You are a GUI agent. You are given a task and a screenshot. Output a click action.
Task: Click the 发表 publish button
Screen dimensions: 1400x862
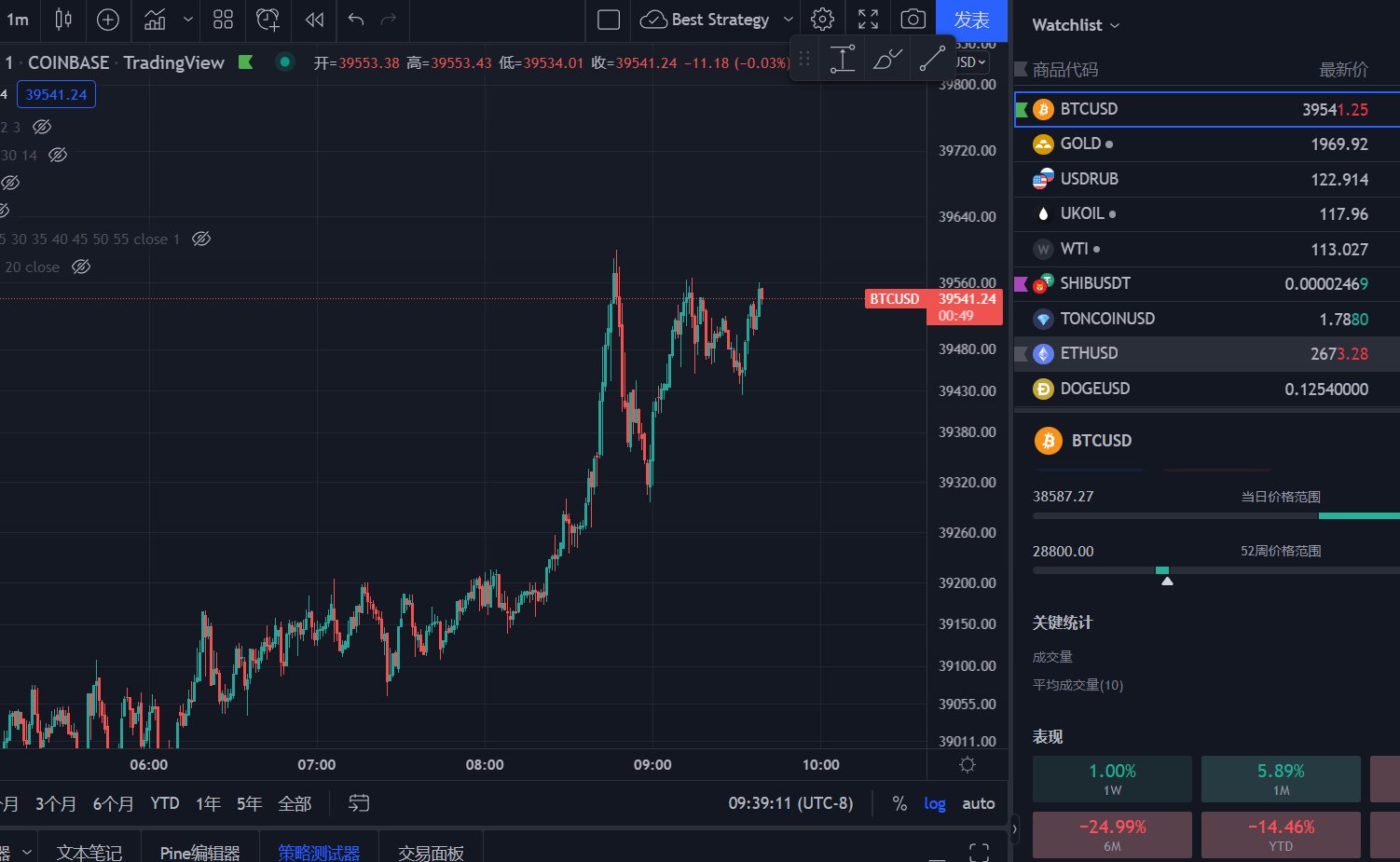971,20
